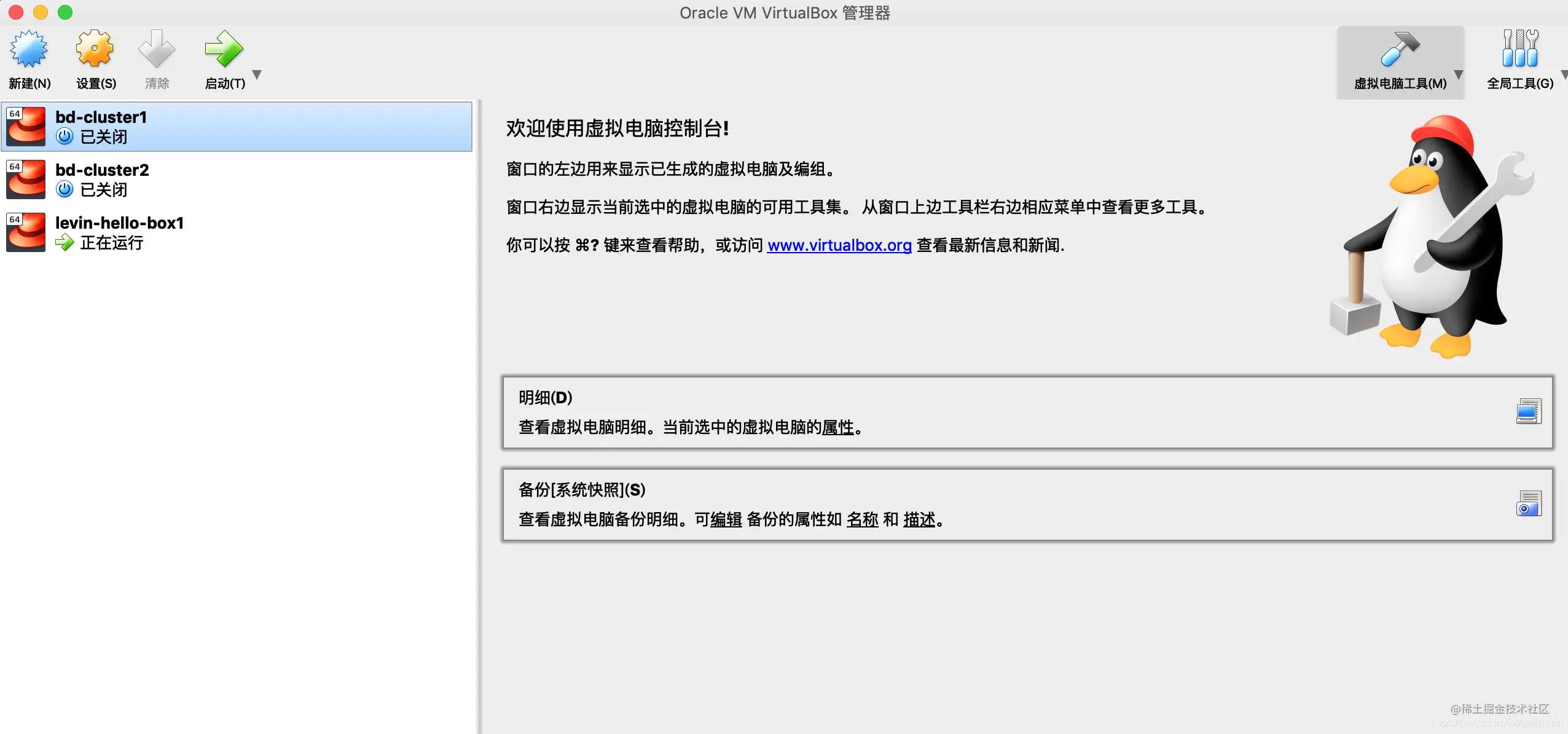This screenshot has height=734, width=1568.
Task: Select the levin-hello-box1 virtual machine
Action: tap(237, 232)
